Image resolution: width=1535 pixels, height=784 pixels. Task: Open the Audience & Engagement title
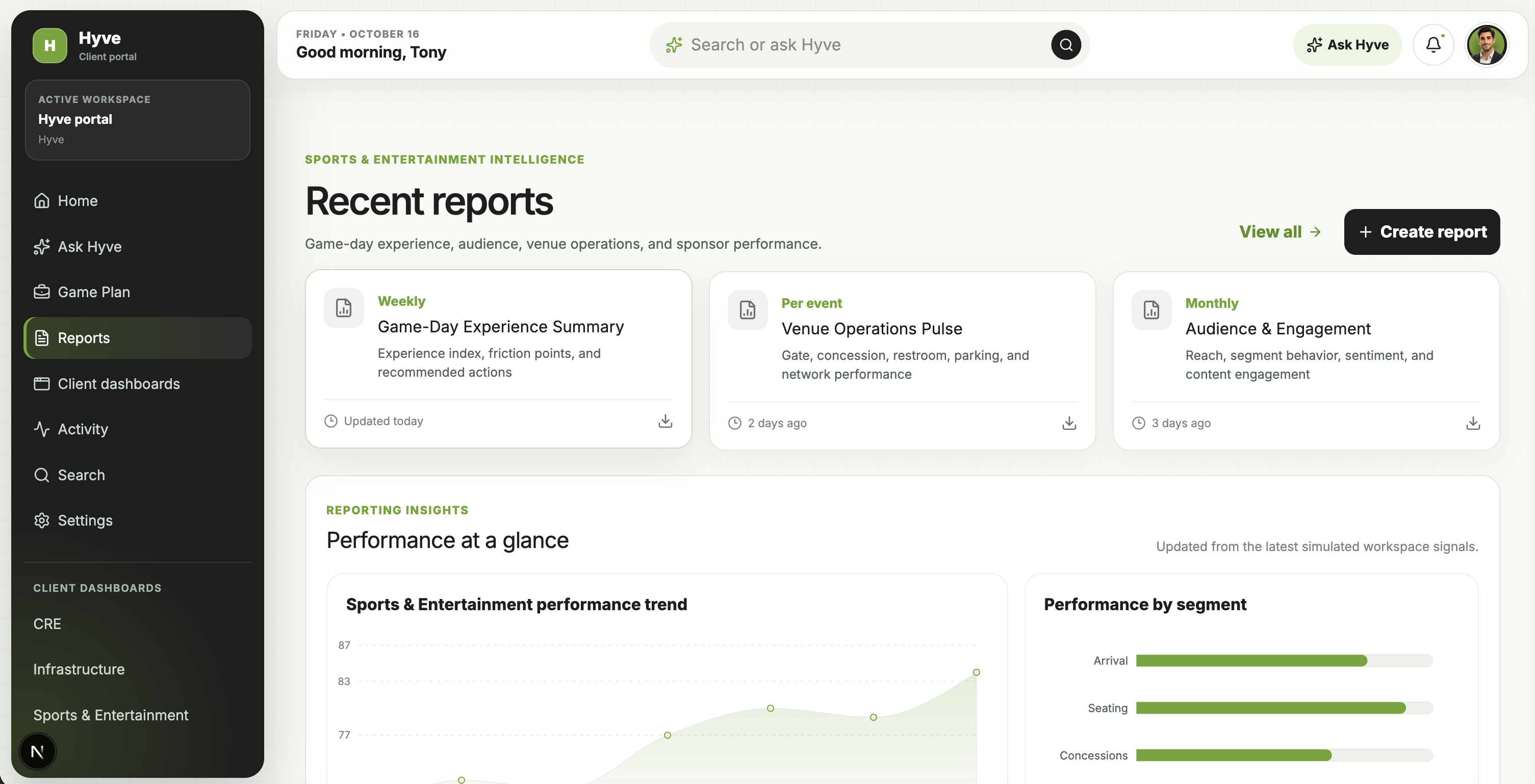pyautogui.click(x=1277, y=329)
